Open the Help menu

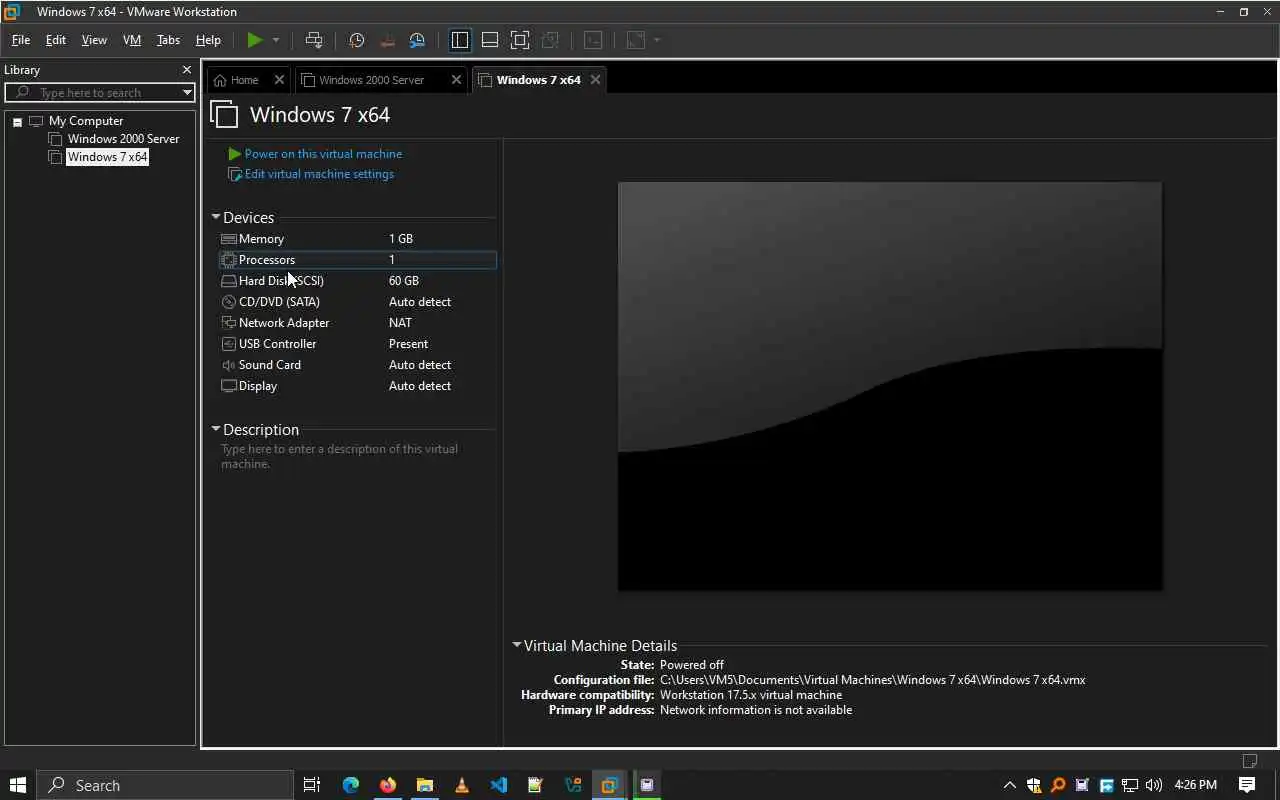point(208,40)
